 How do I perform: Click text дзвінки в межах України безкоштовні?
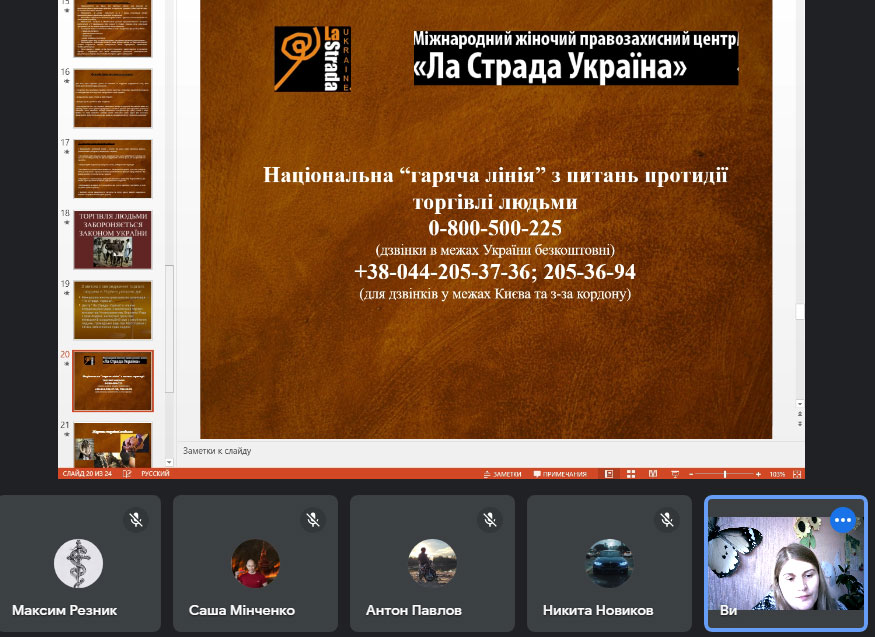pyautogui.click(x=495, y=250)
